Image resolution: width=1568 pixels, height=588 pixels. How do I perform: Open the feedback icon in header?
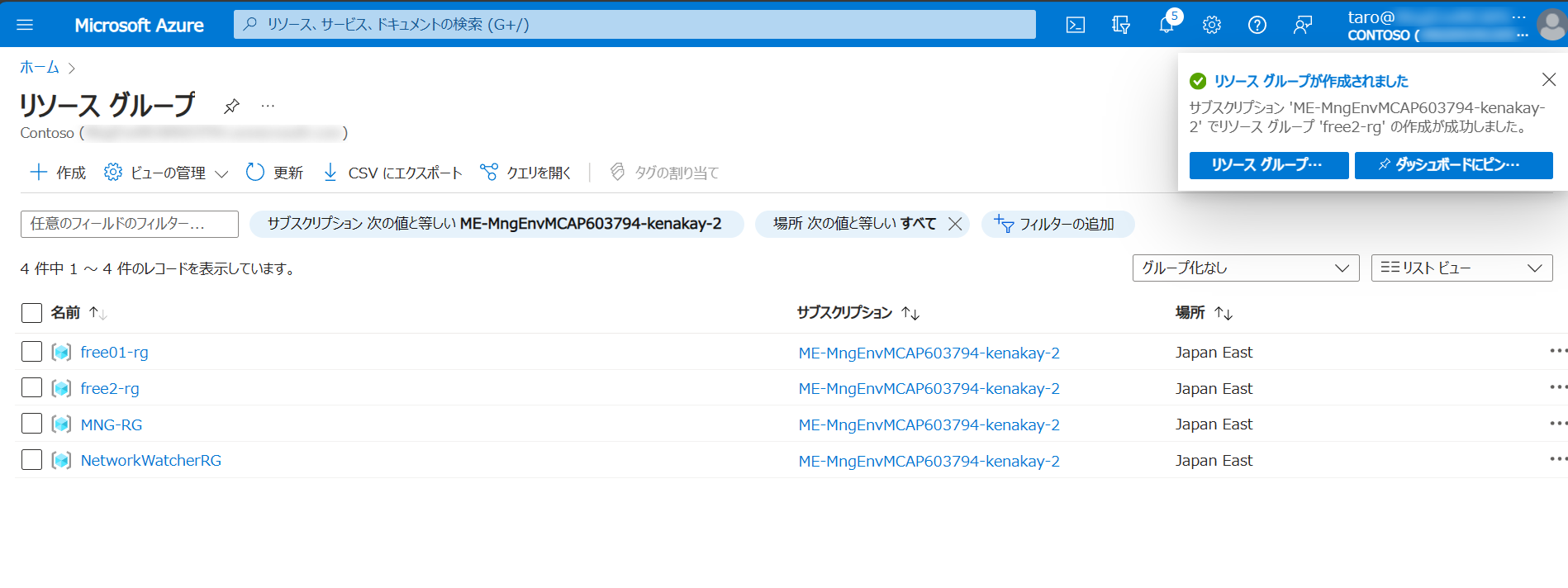pos(1302,25)
